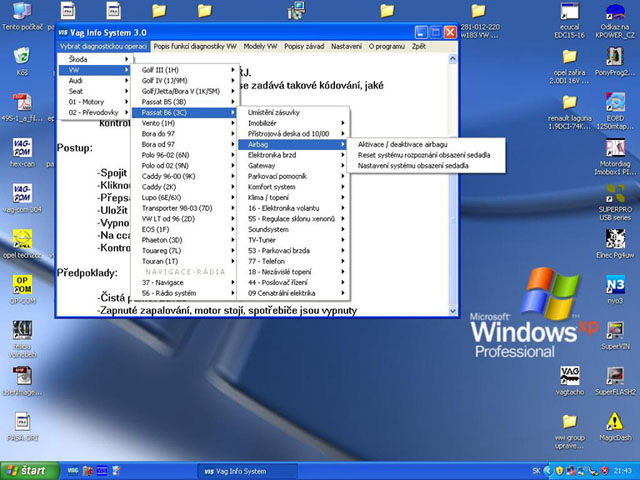Expand the Komfort system submenu
The width and height of the screenshot is (640, 480).
click(x=293, y=187)
